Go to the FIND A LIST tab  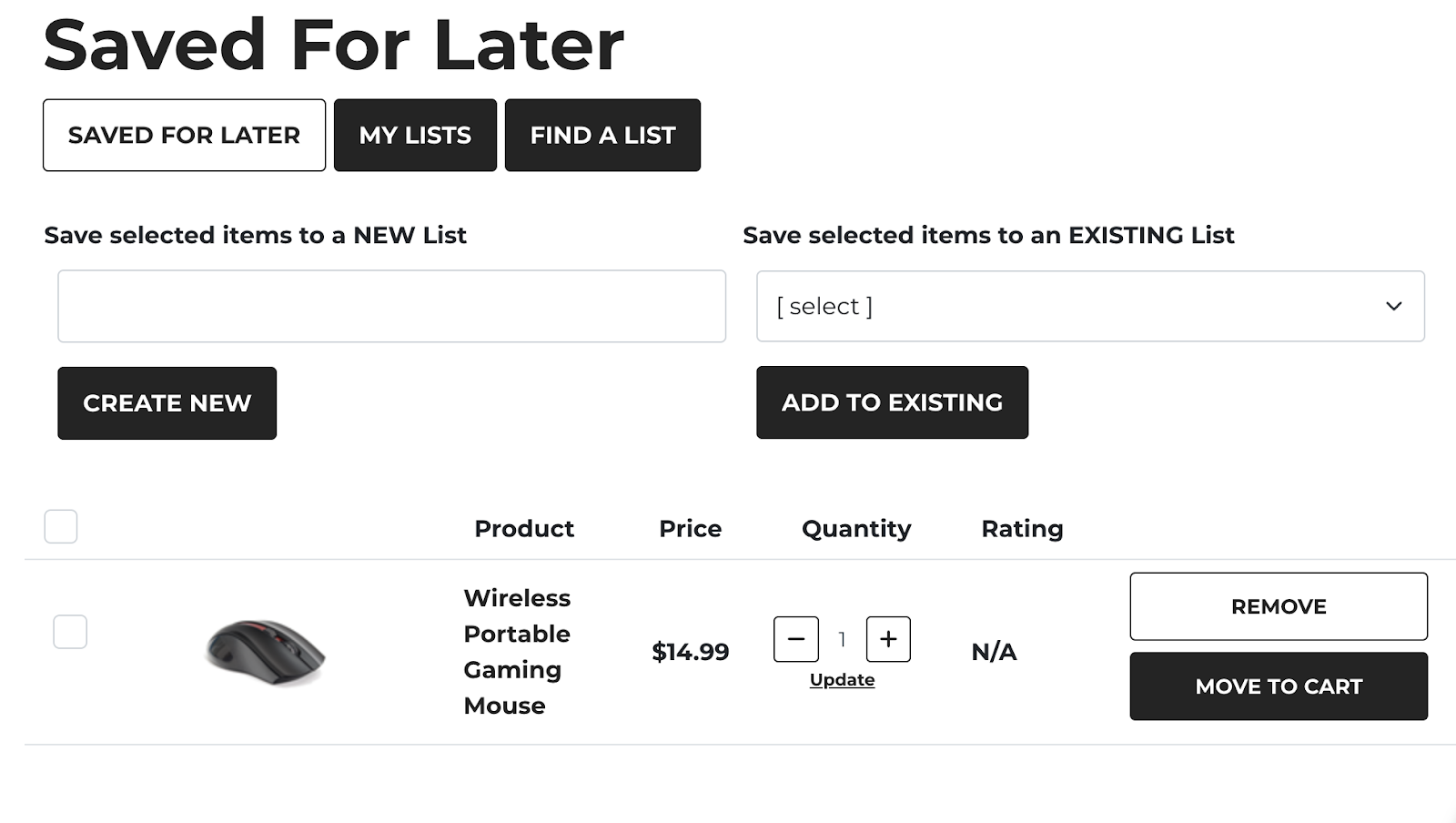tap(602, 135)
